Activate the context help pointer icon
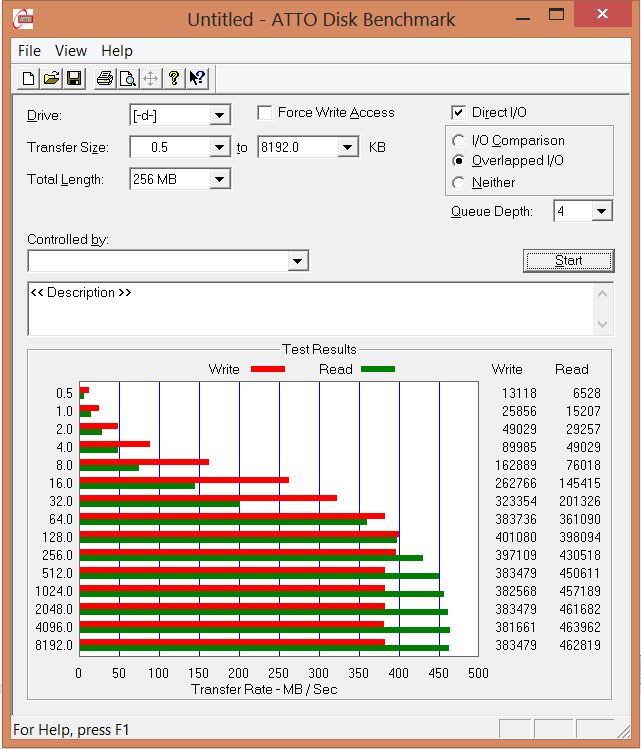 point(197,79)
